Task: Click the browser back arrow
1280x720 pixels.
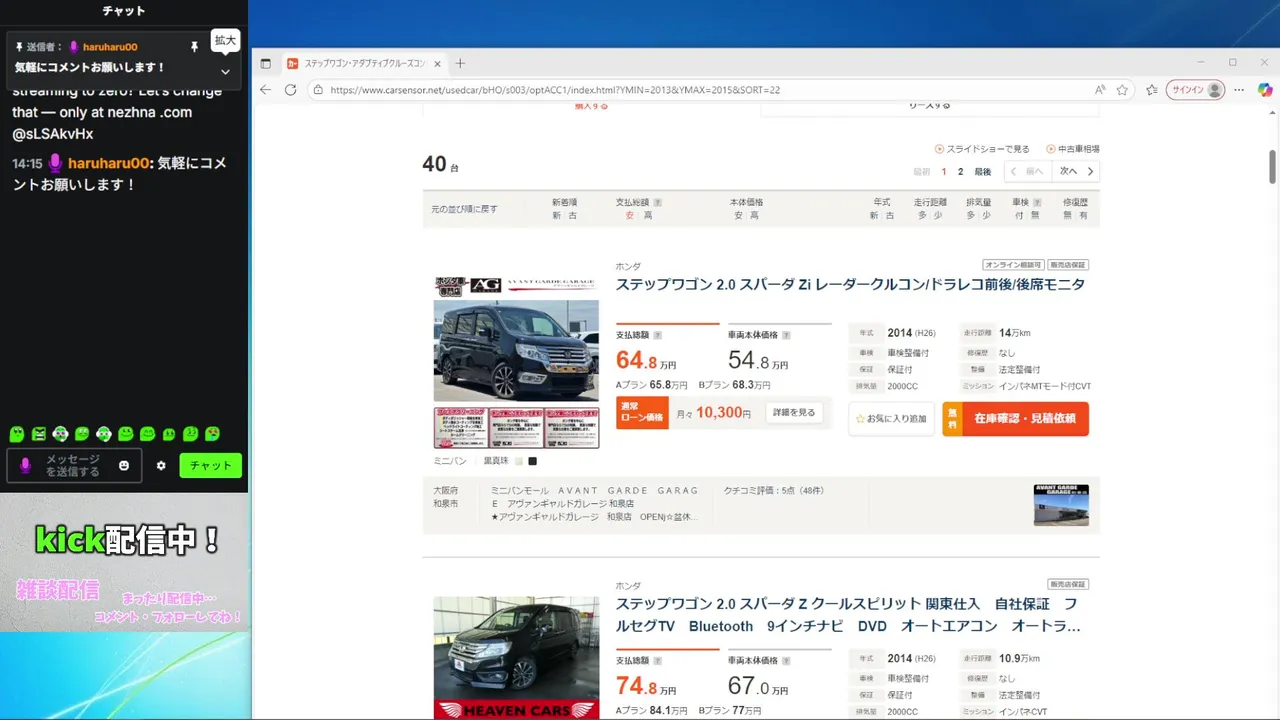Action: tap(265, 89)
